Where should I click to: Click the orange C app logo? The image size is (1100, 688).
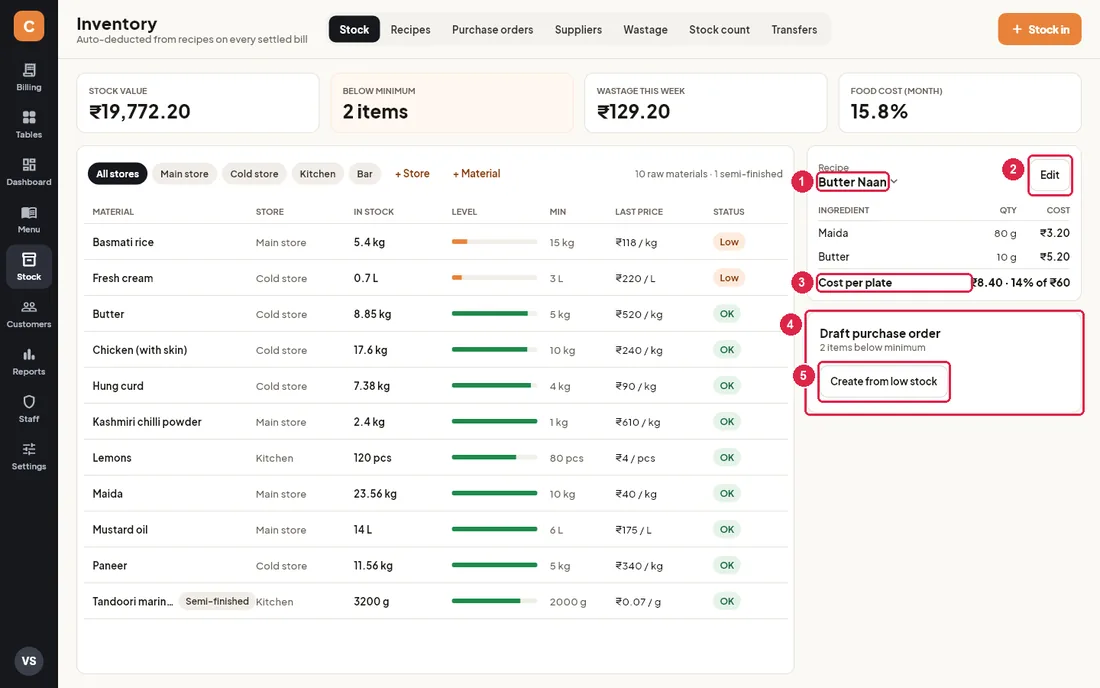(29, 26)
